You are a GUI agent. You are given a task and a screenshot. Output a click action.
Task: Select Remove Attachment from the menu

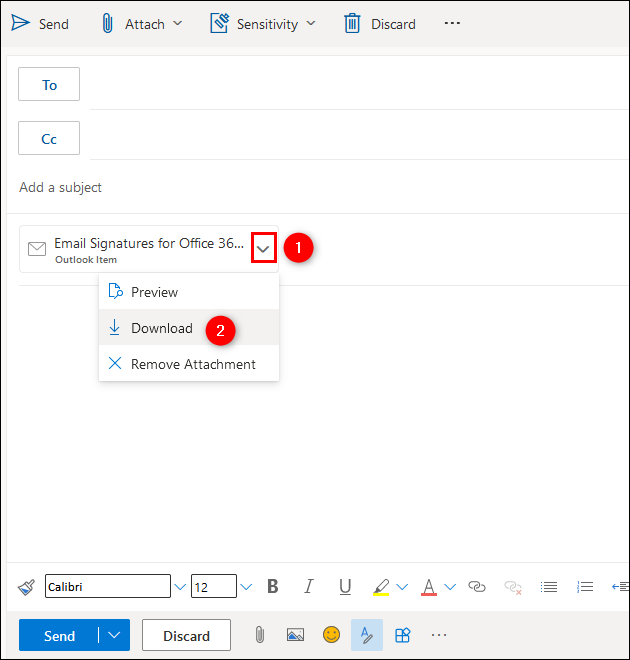coord(189,364)
